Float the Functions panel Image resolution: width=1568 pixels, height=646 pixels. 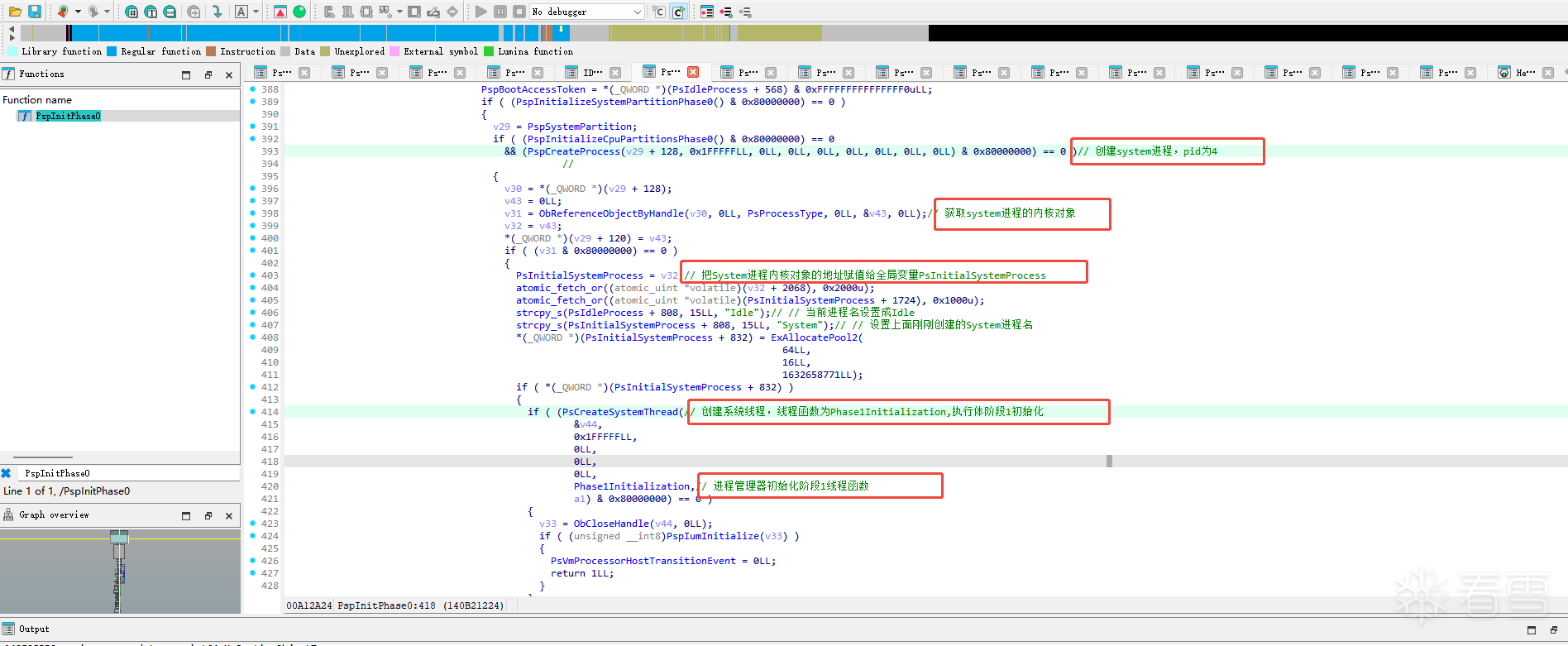click(208, 74)
